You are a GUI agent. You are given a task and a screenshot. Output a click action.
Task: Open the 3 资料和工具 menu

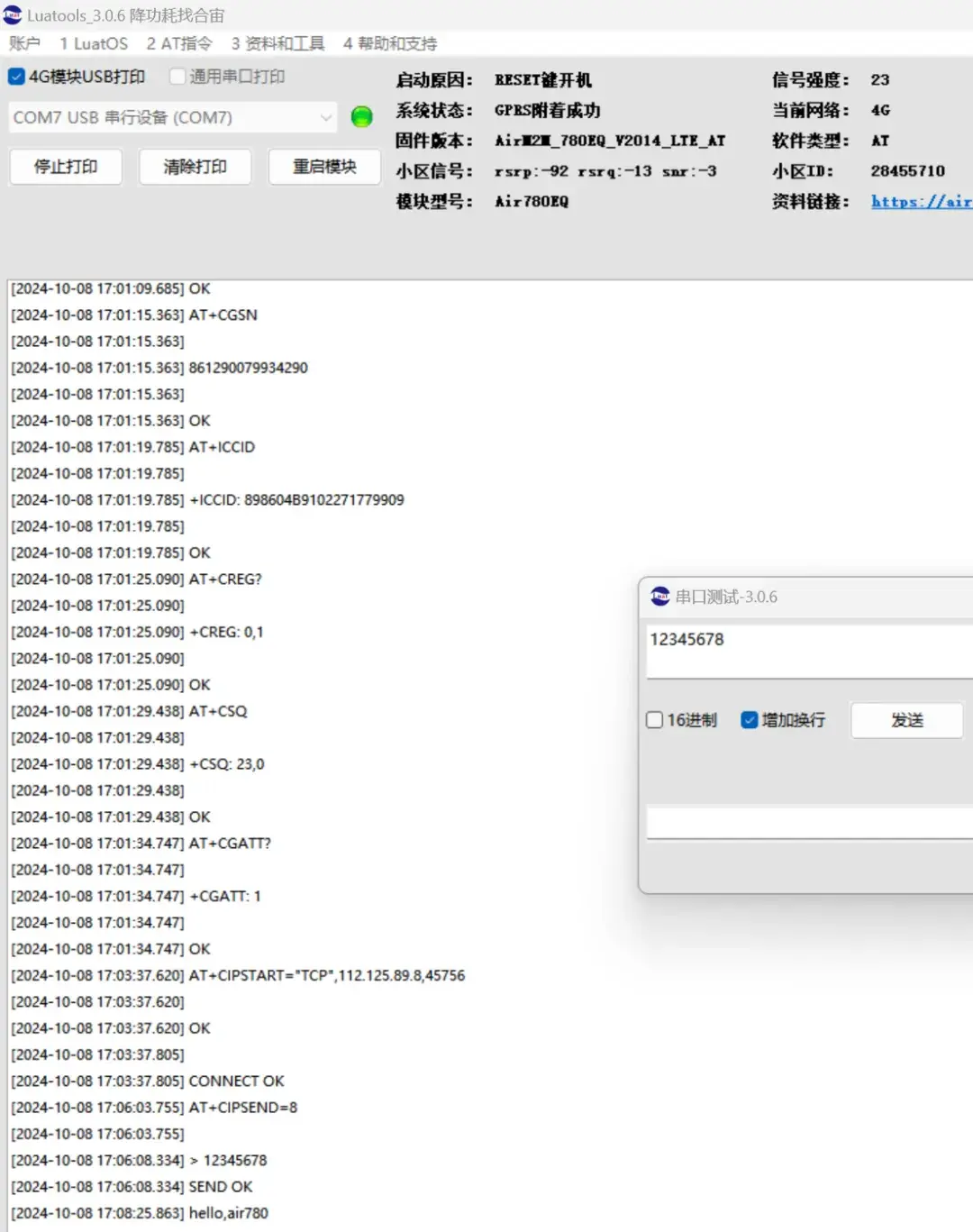(x=277, y=43)
